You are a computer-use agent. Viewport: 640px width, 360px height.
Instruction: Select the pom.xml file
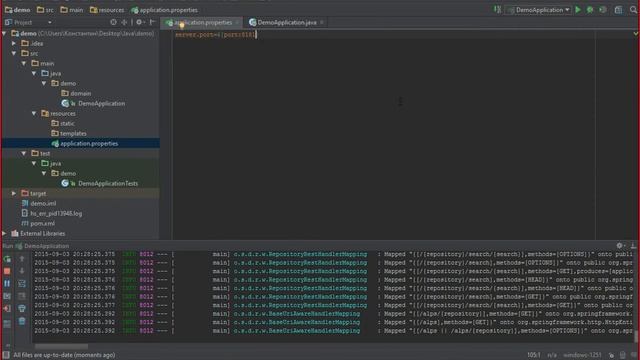point(38,224)
